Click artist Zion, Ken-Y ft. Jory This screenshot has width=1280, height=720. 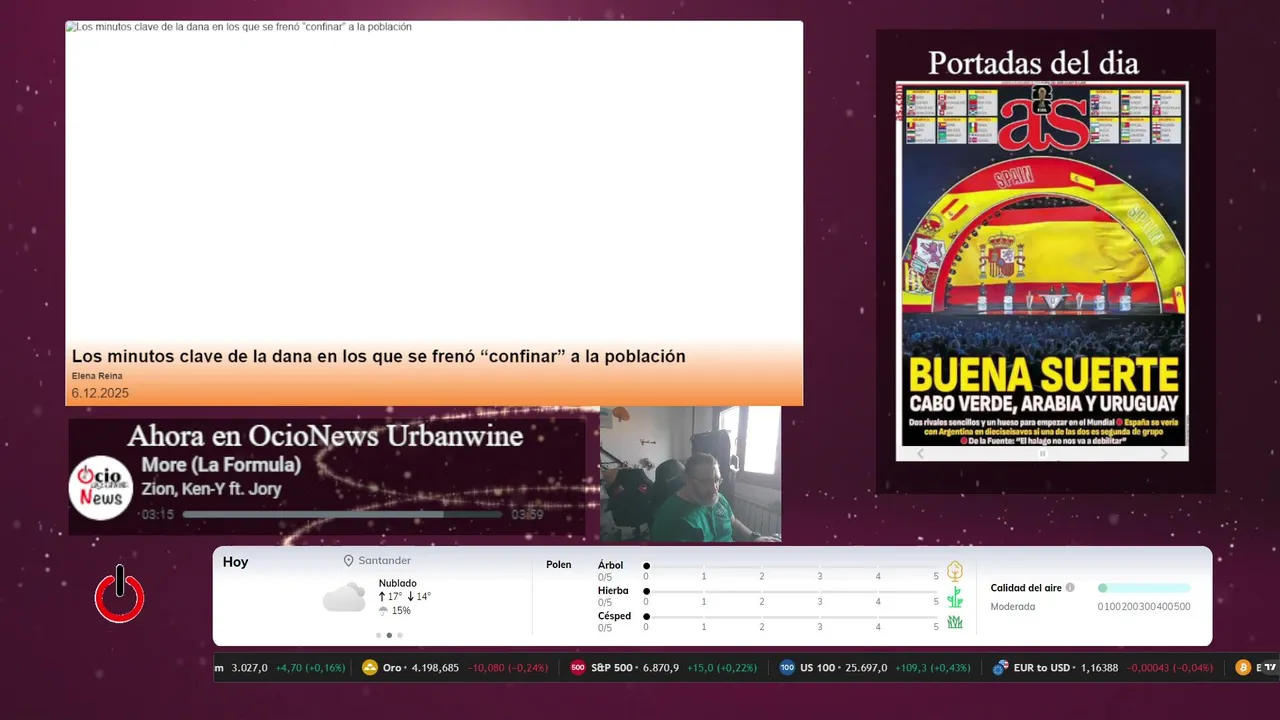[x=211, y=489]
